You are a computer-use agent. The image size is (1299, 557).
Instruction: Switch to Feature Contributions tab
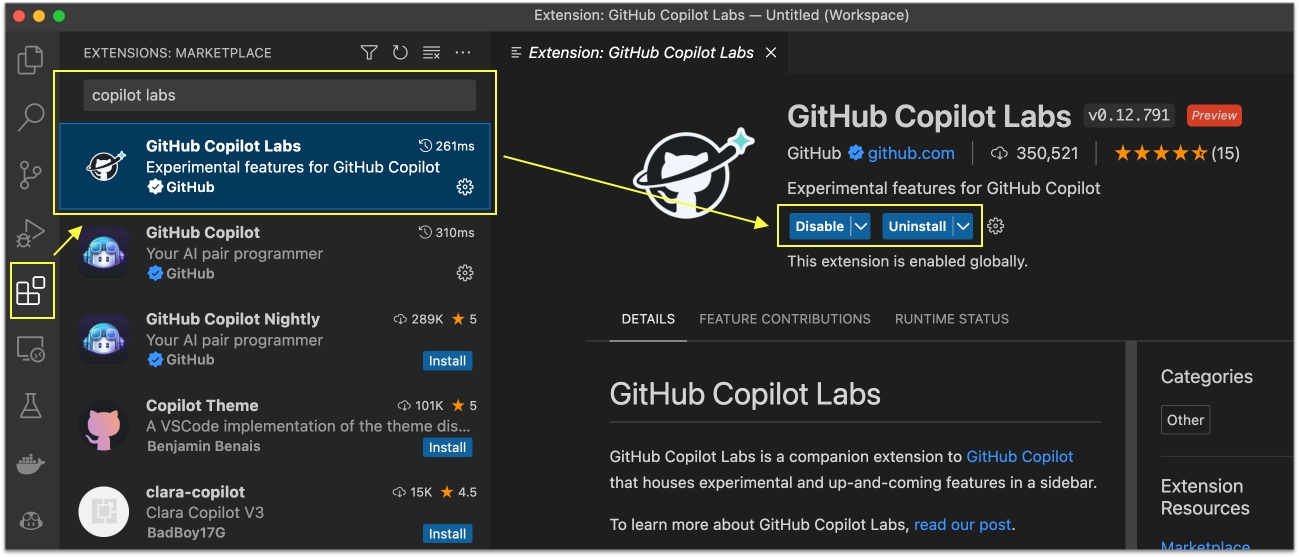pos(784,319)
